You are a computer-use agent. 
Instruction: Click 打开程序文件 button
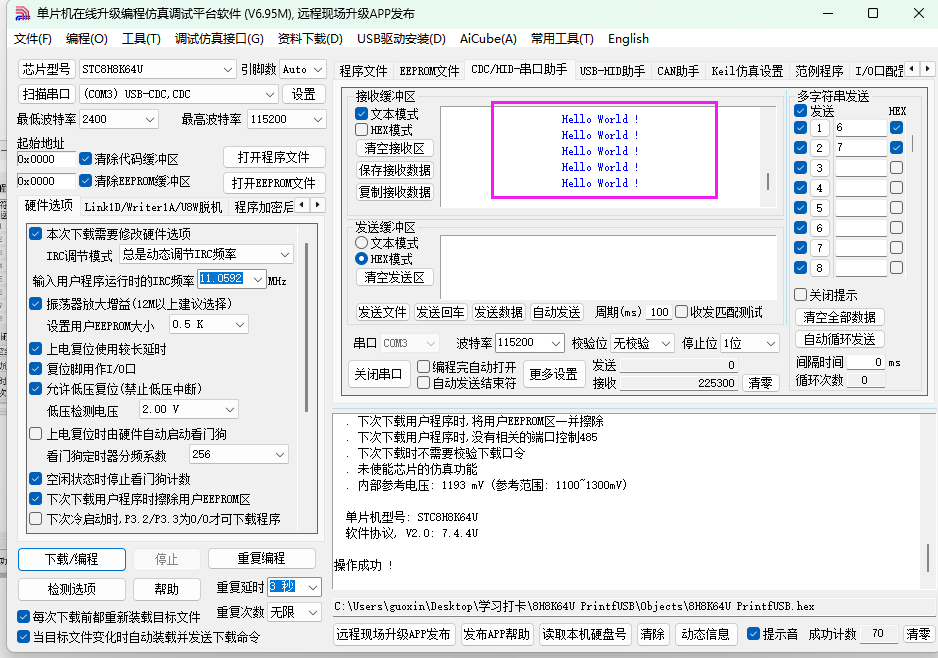(x=274, y=157)
